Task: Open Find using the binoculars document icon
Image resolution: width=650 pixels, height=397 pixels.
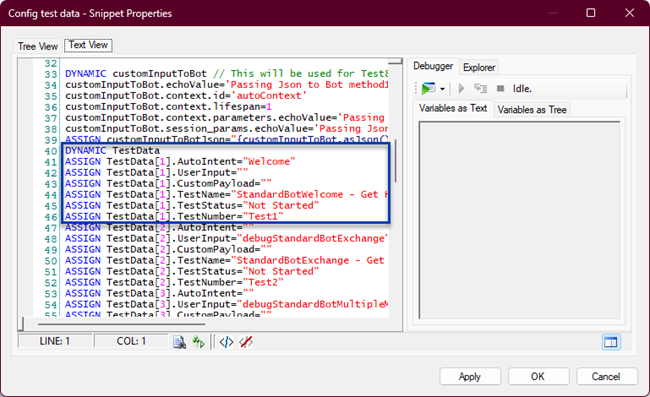Action: (x=179, y=342)
